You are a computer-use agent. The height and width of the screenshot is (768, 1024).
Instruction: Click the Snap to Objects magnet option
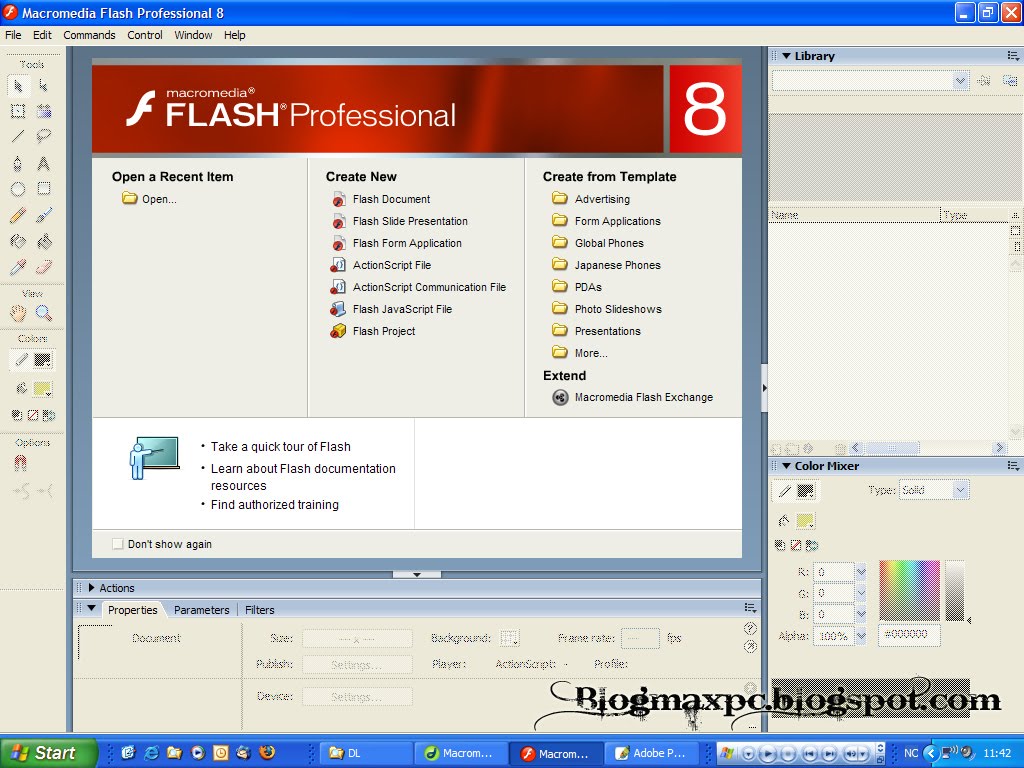20,464
